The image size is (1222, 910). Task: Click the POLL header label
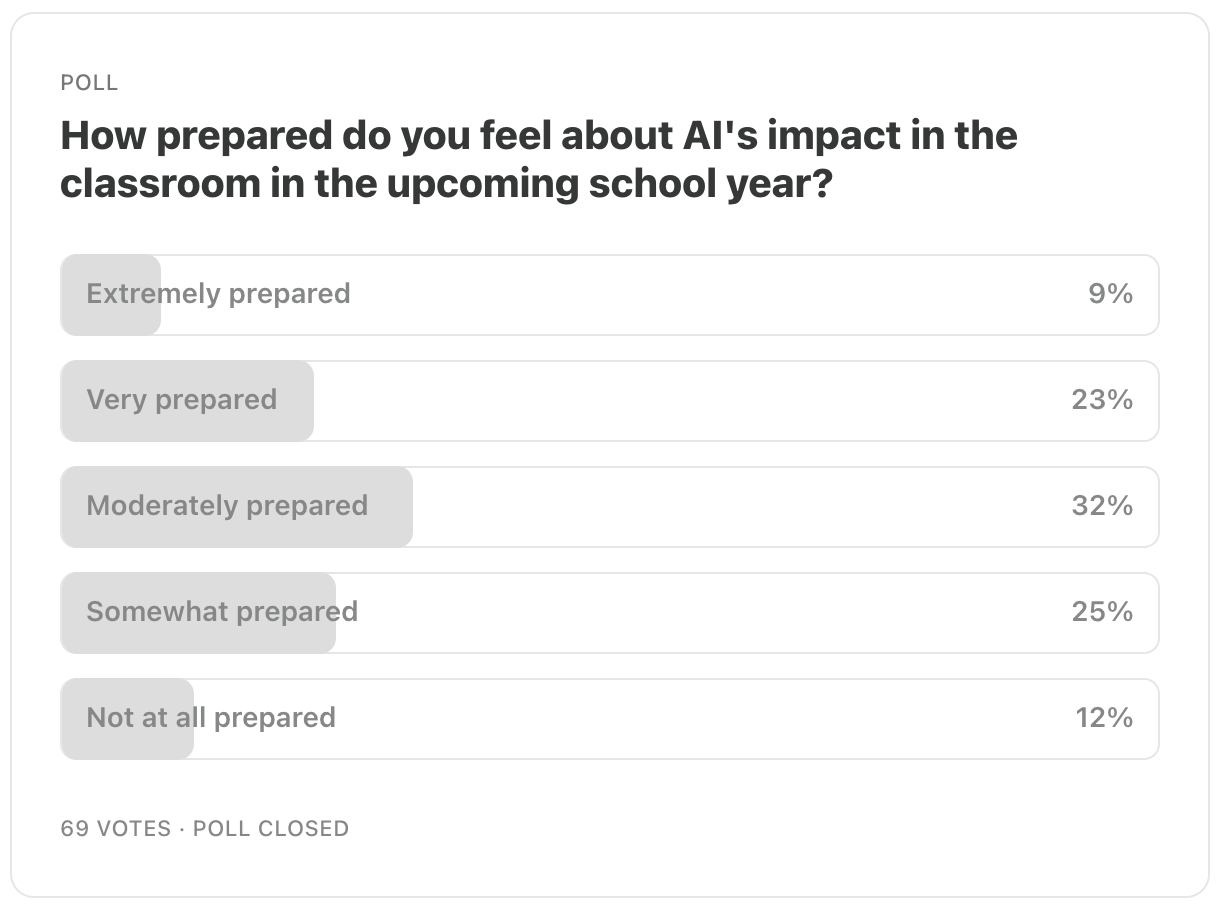pyautogui.click(x=88, y=83)
